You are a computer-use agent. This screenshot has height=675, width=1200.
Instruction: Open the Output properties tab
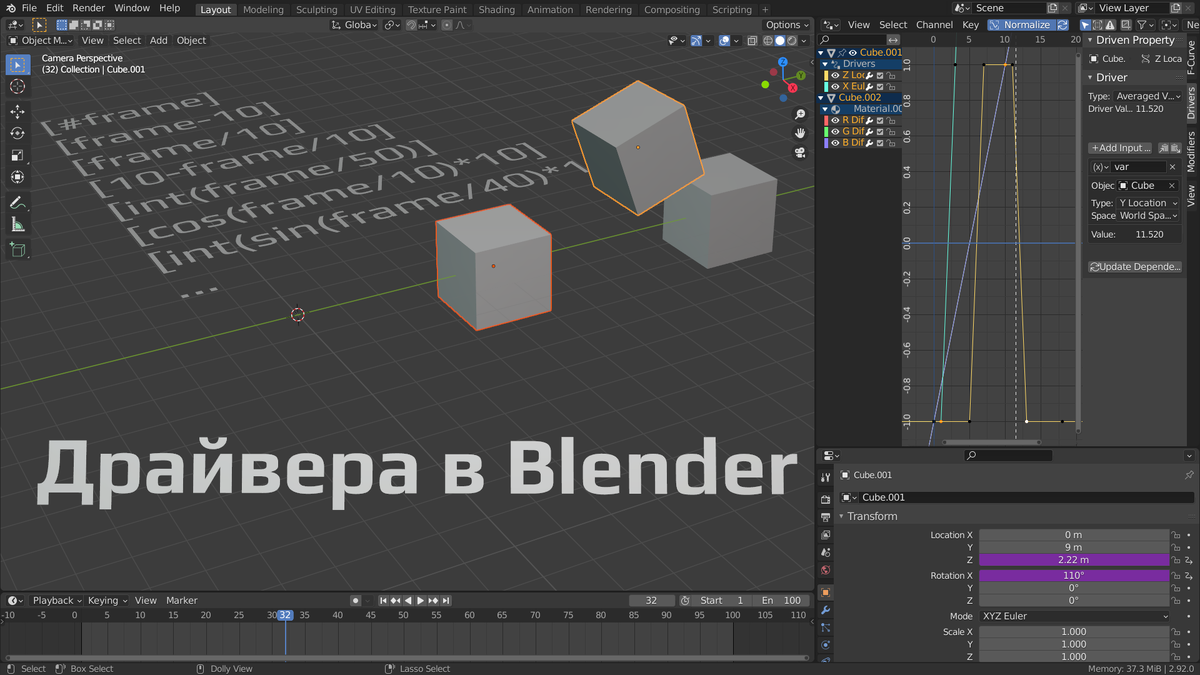[826, 517]
